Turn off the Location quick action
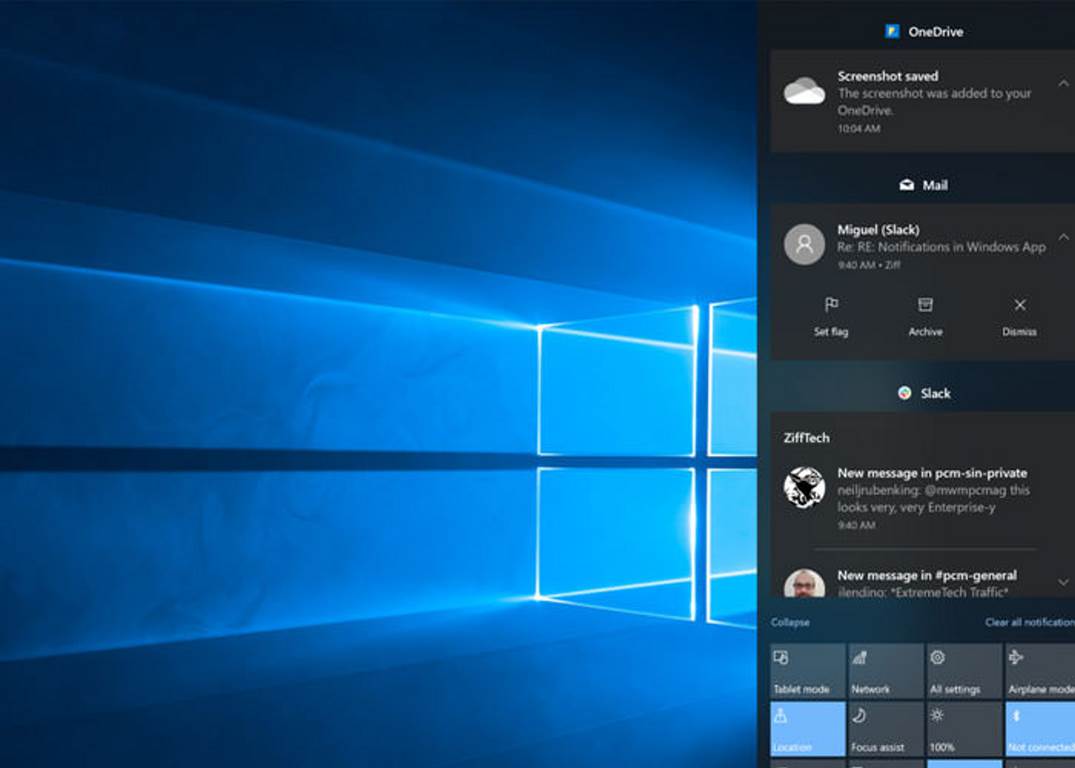The height and width of the screenshot is (768, 1075). point(808,729)
